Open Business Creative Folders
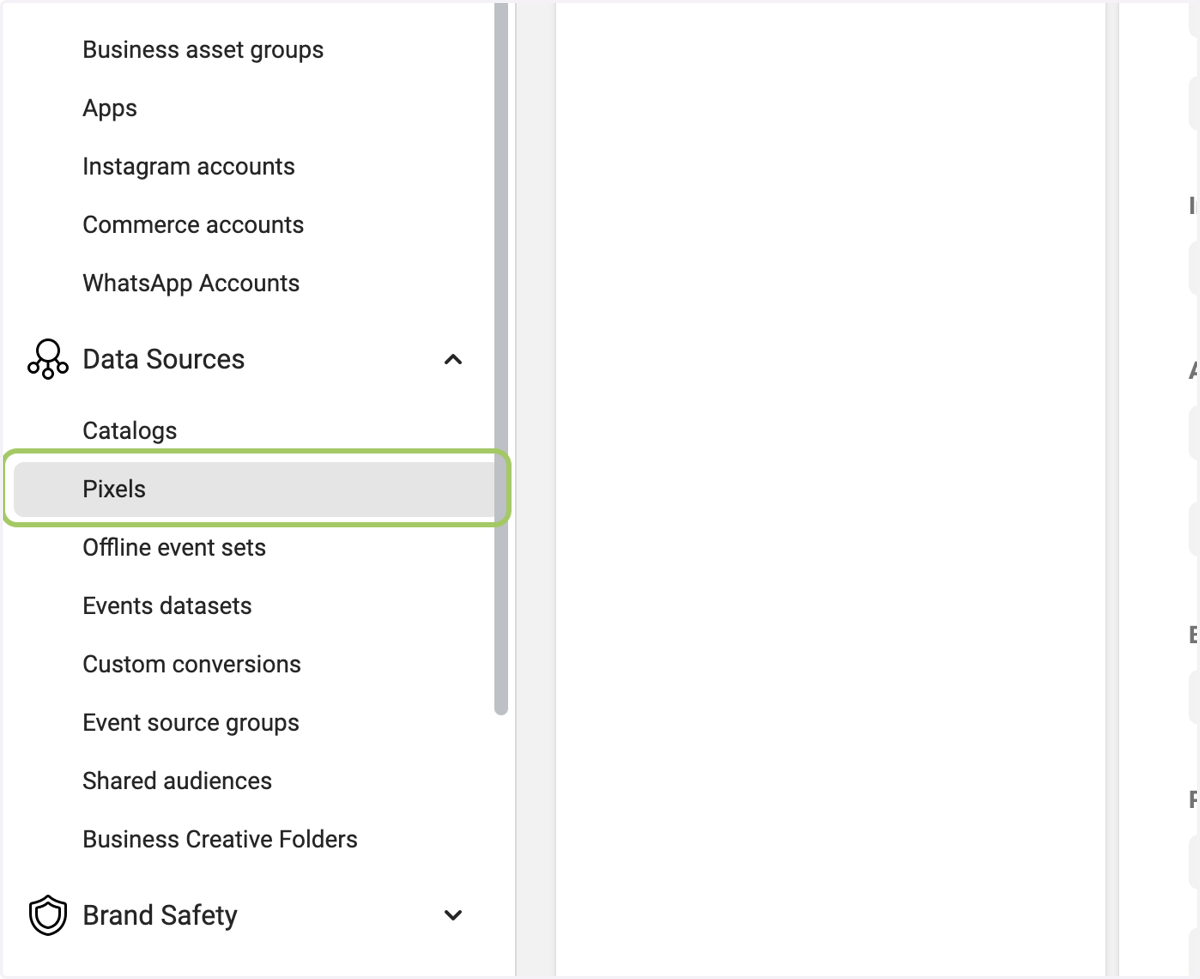This screenshot has width=1200, height=979. click(220, 839)
